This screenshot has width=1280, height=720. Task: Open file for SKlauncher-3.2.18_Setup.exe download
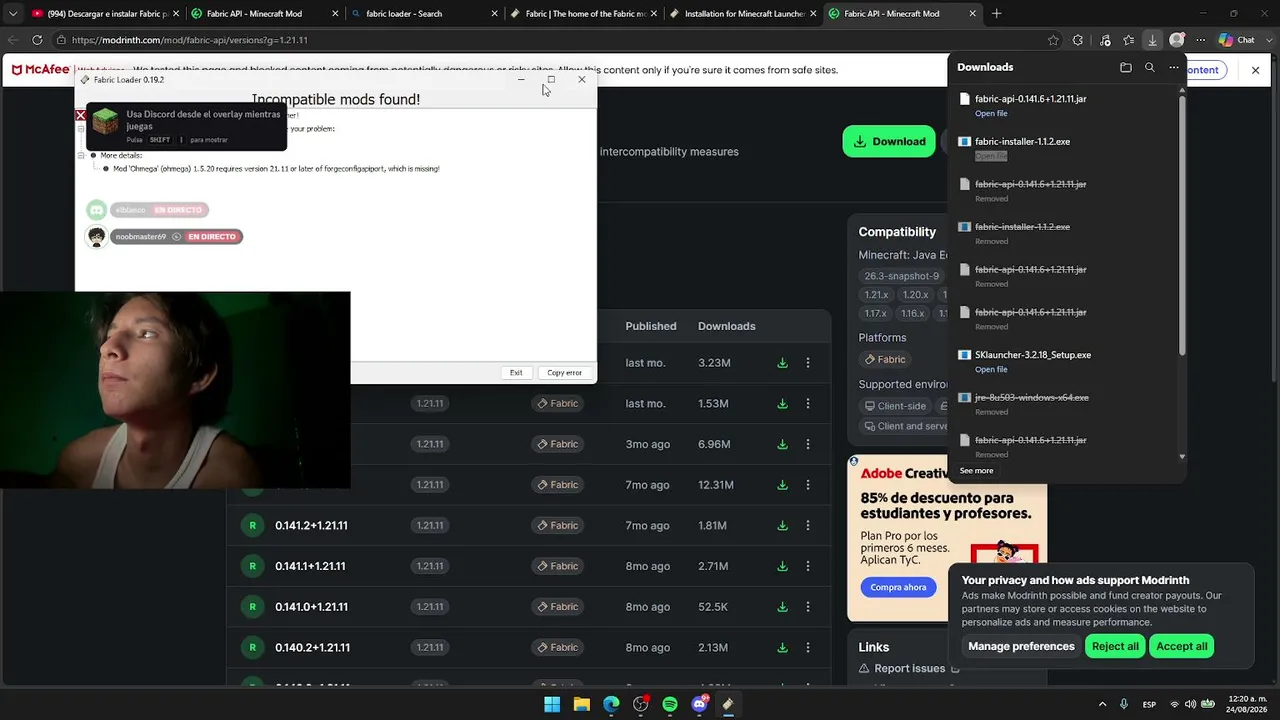click(991, 370)
